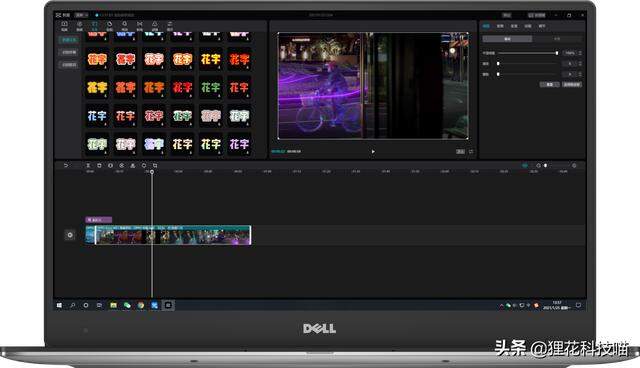The height and width of the screenshot is (368, 640).
Task: Select the purple 花字 preset
Action: pyautogui.click(x=239, y=144)
